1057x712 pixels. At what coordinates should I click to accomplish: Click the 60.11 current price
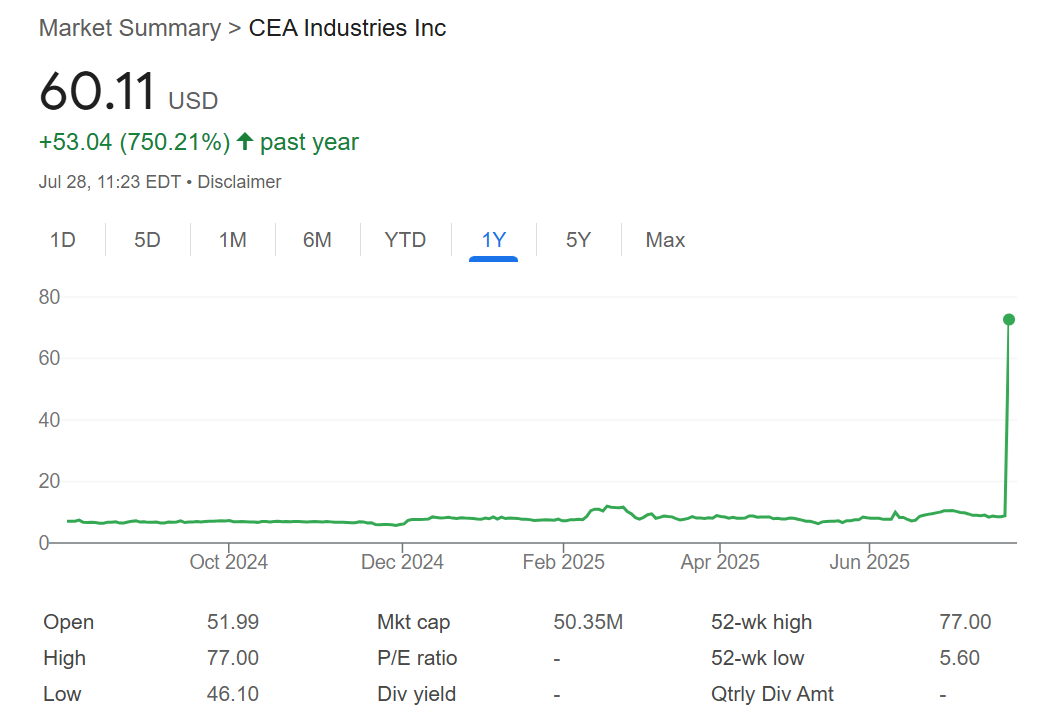97,93
